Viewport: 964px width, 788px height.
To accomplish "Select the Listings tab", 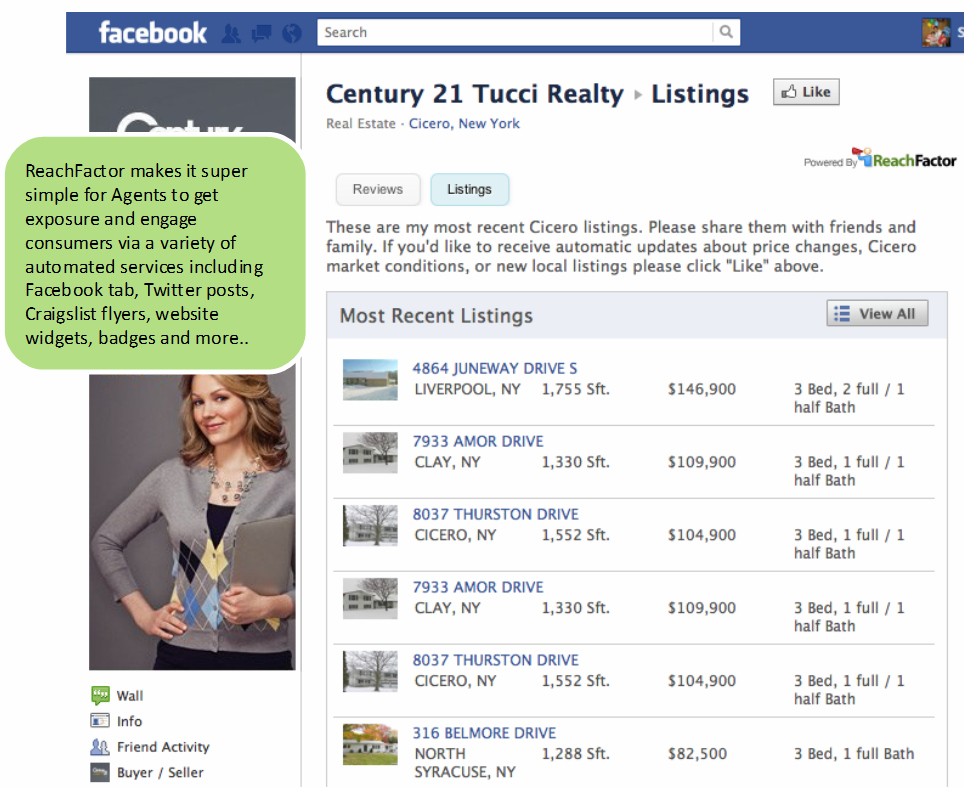I will (469, 189).
